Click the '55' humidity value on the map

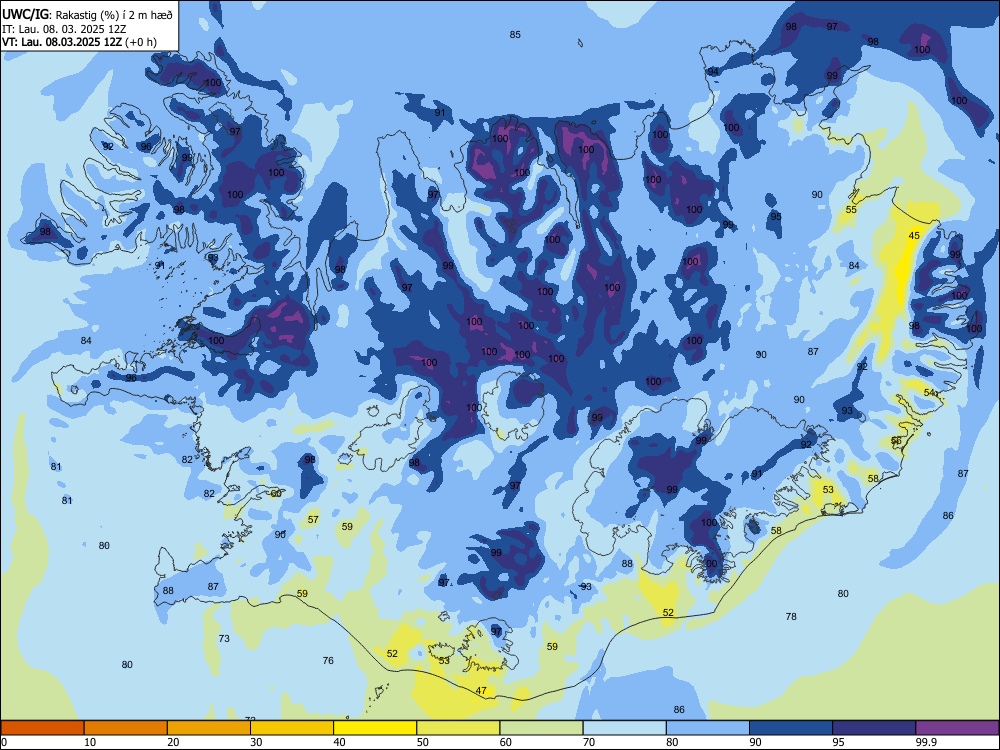(x=851, y=209)
